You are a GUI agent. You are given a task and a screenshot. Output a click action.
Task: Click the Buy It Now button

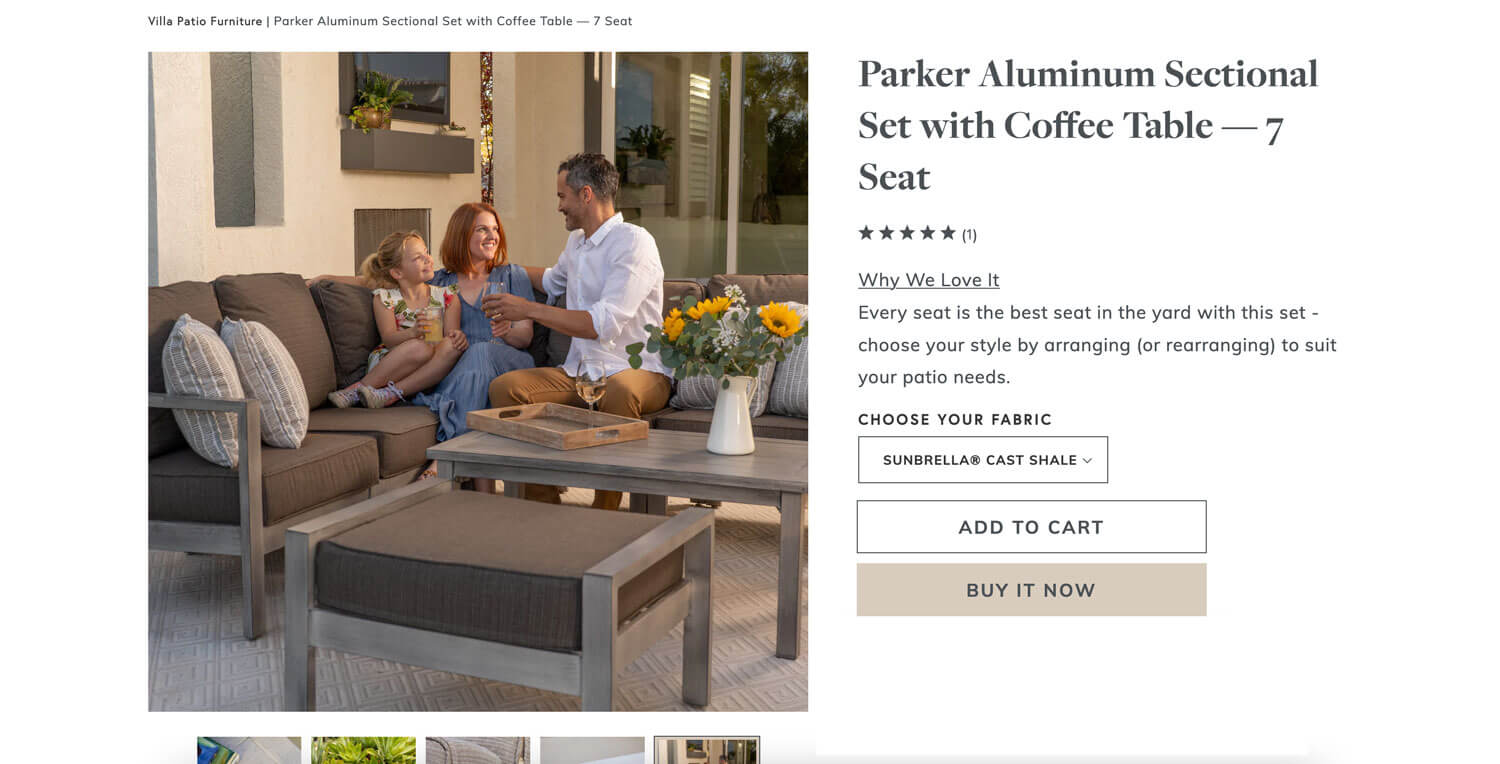tap(1031, 590)
